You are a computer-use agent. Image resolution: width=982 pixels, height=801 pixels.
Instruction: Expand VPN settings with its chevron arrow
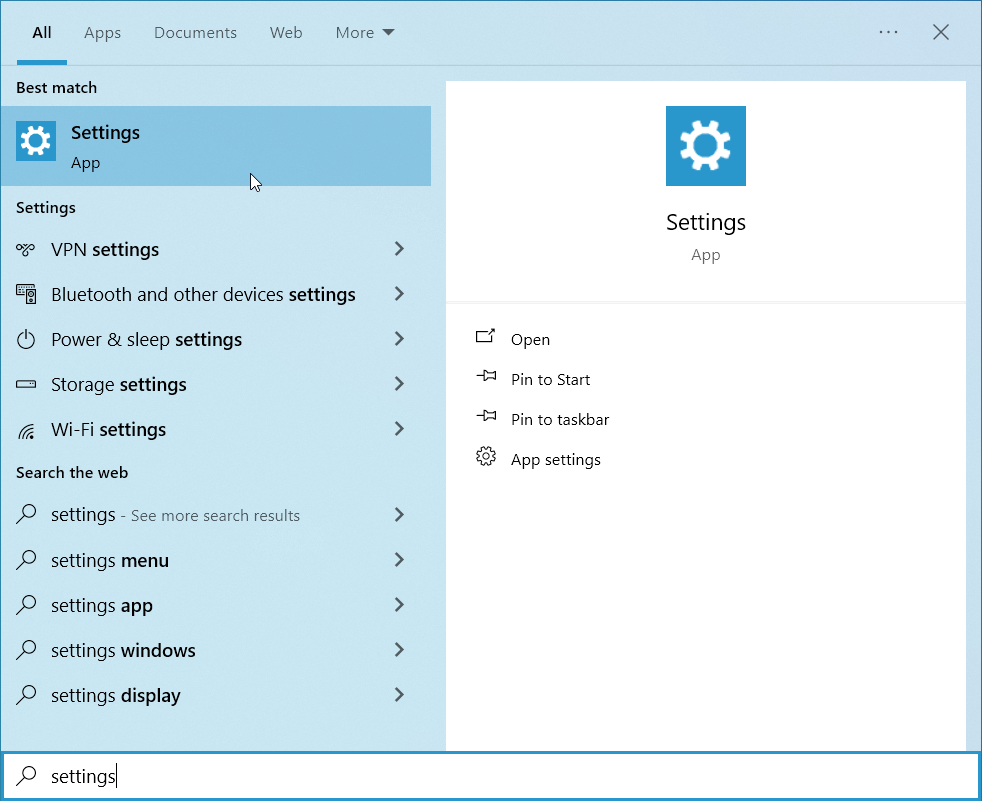pos(399,249)
